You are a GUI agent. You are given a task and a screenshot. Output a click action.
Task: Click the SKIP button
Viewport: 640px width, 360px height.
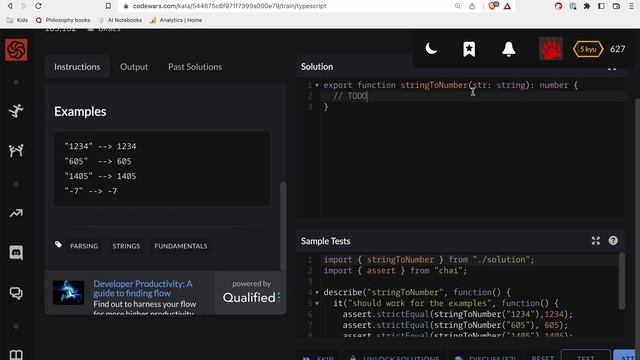tap(318, 358)
